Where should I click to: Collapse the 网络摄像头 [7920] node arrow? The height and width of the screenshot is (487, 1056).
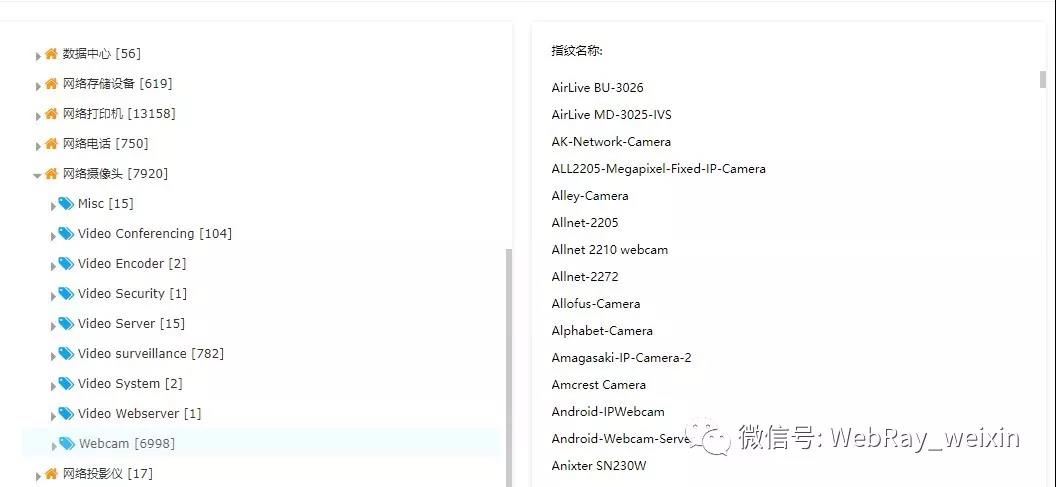38,176
